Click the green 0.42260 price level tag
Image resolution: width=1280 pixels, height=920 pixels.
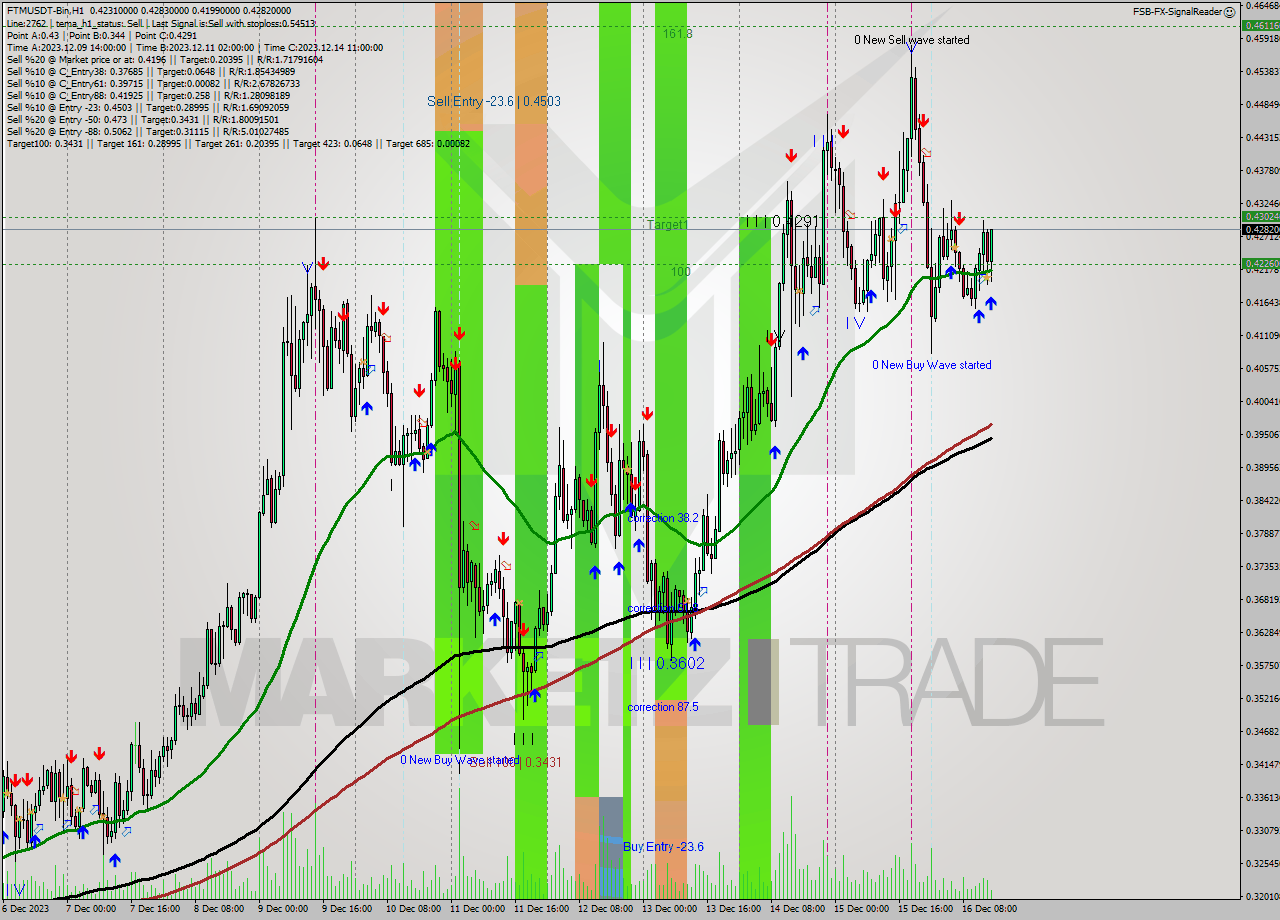click(x=1260, y=264)
